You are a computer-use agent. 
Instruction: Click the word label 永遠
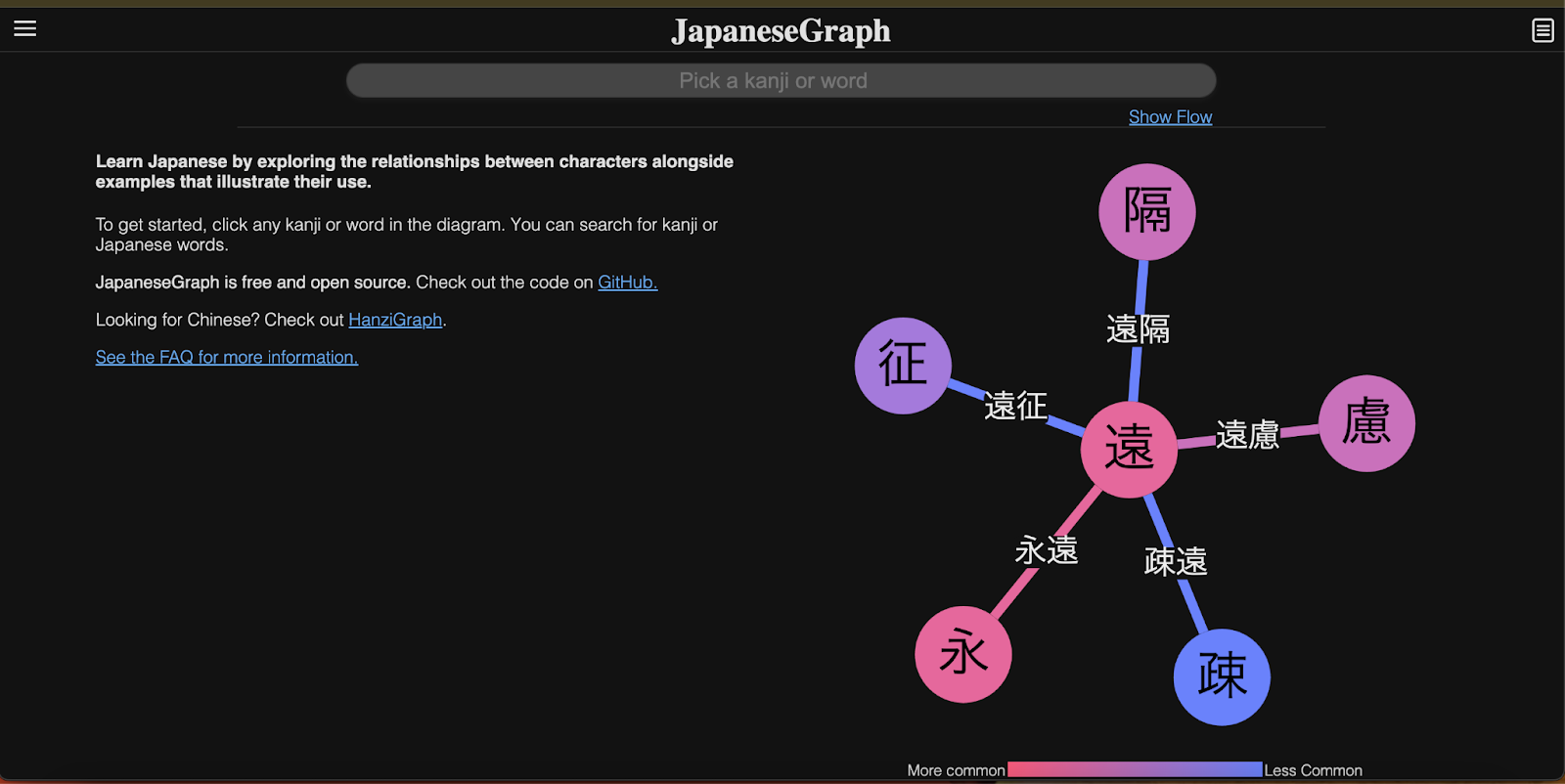pyautogui.click(x=1047, y=550)
